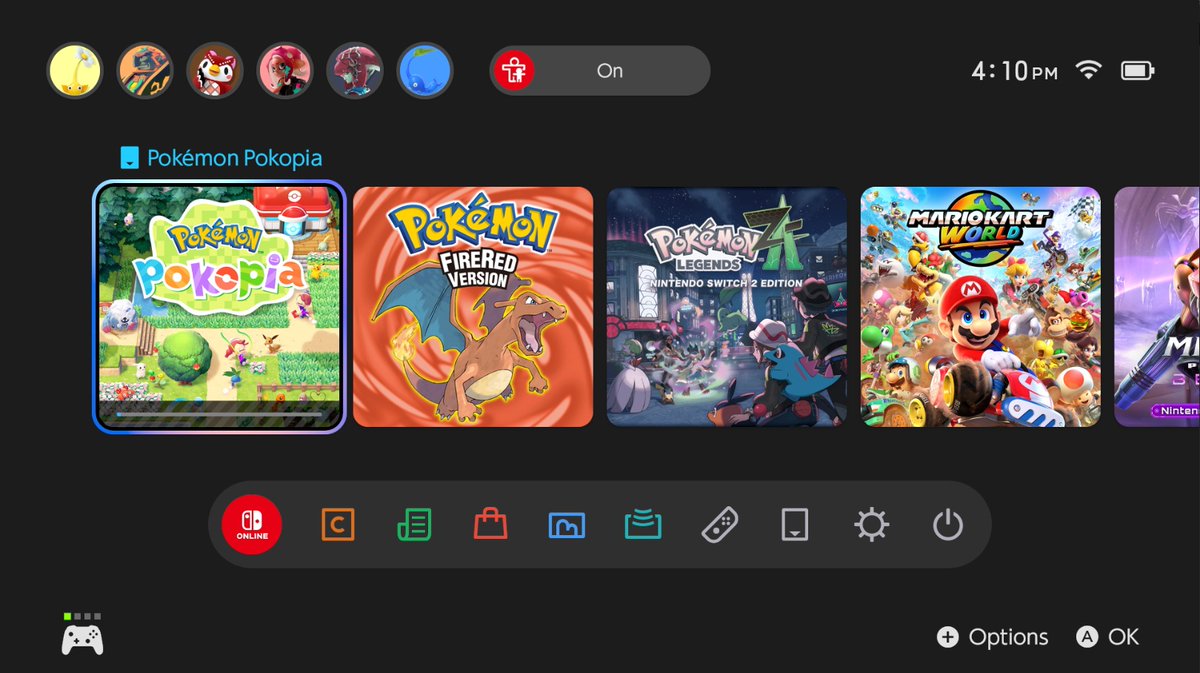Select the second user avatar in orange
Image resolution: width=1200 pixels, height=673 pixels.
145,70
